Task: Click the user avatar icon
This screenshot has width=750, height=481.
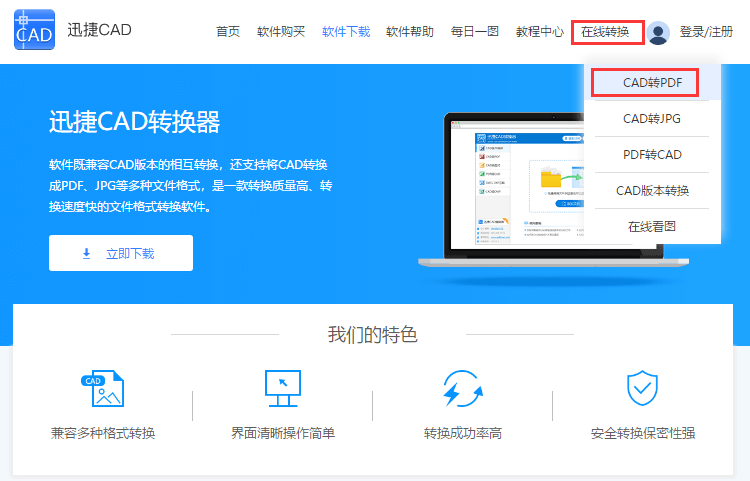Action: [658, 33]
